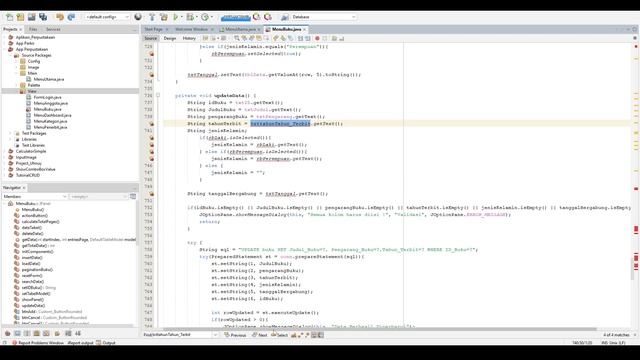
Task: Switch to History view
Action: [x=189, y=38]
